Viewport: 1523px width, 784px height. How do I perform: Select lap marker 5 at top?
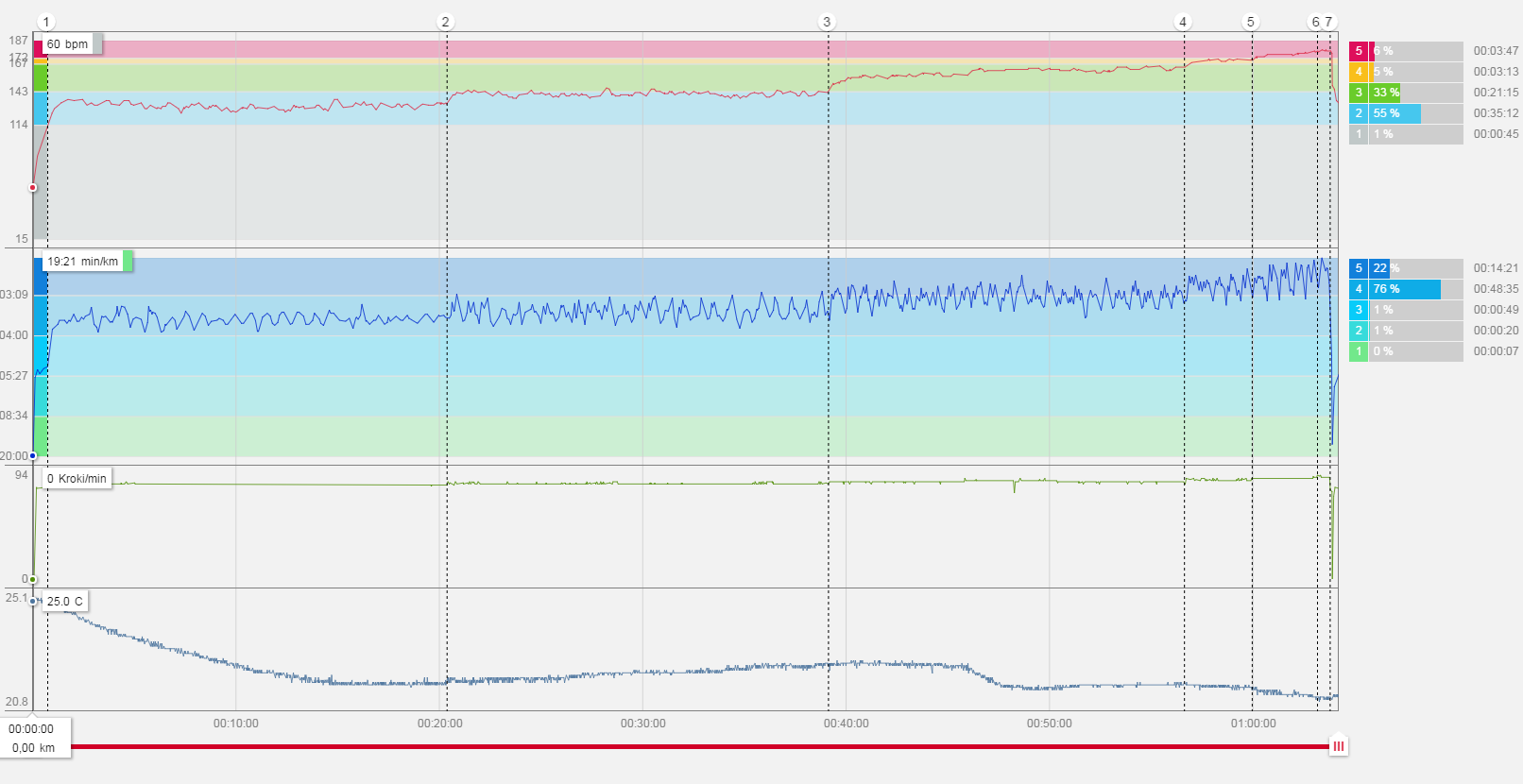1251,22
